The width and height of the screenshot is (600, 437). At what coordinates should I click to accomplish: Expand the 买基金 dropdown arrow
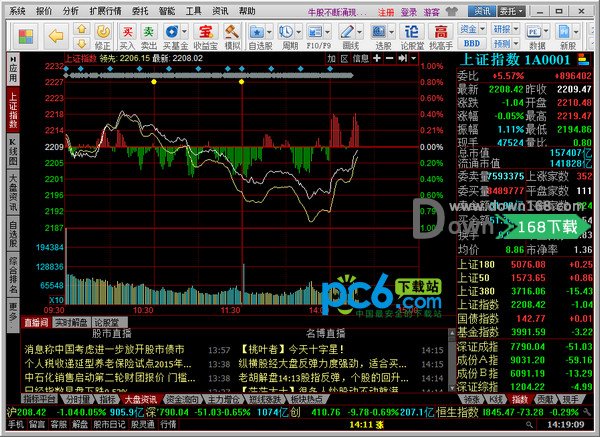(x=184, y=31)
